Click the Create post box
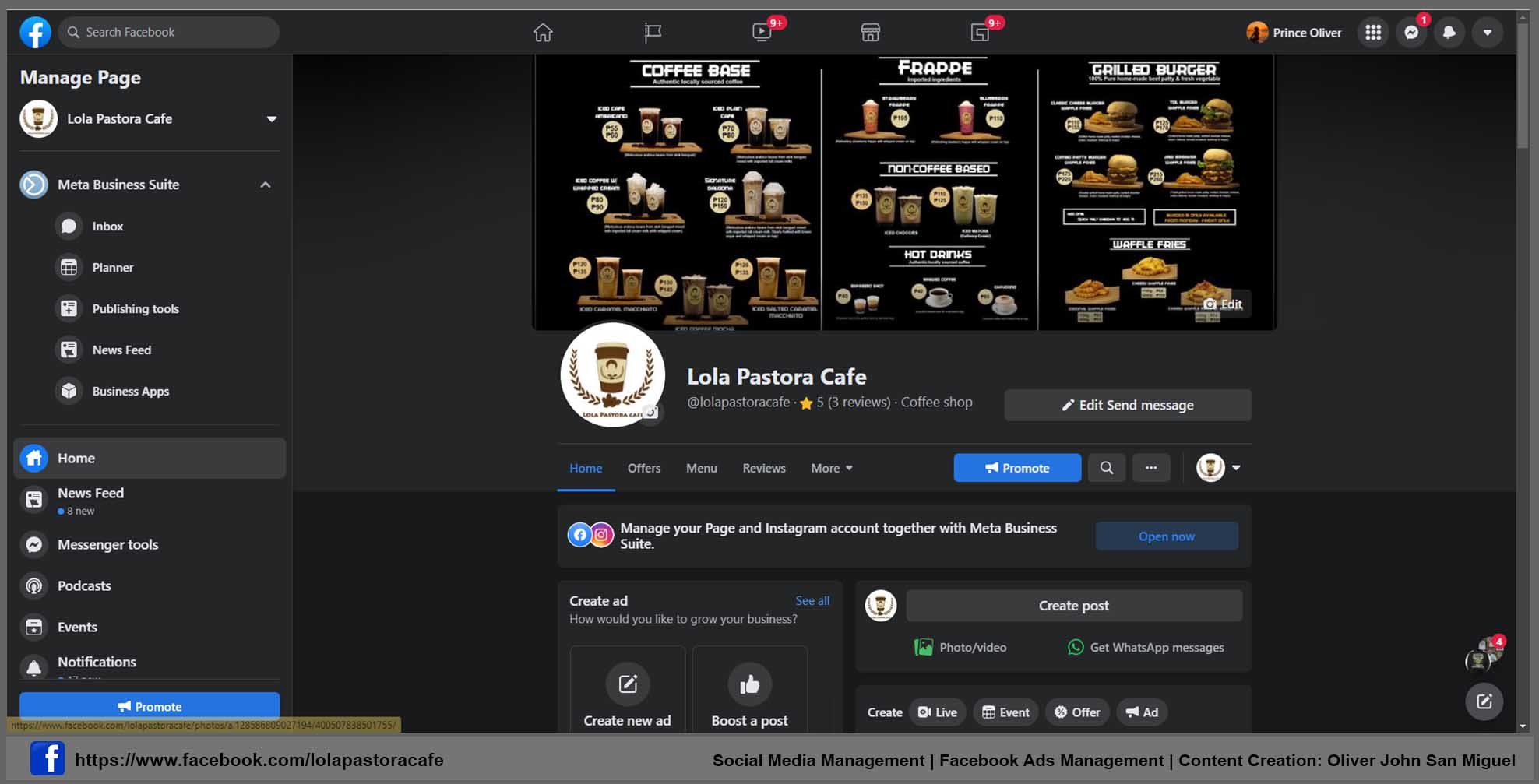1539x784 pixels. (x=1074, y=606)
